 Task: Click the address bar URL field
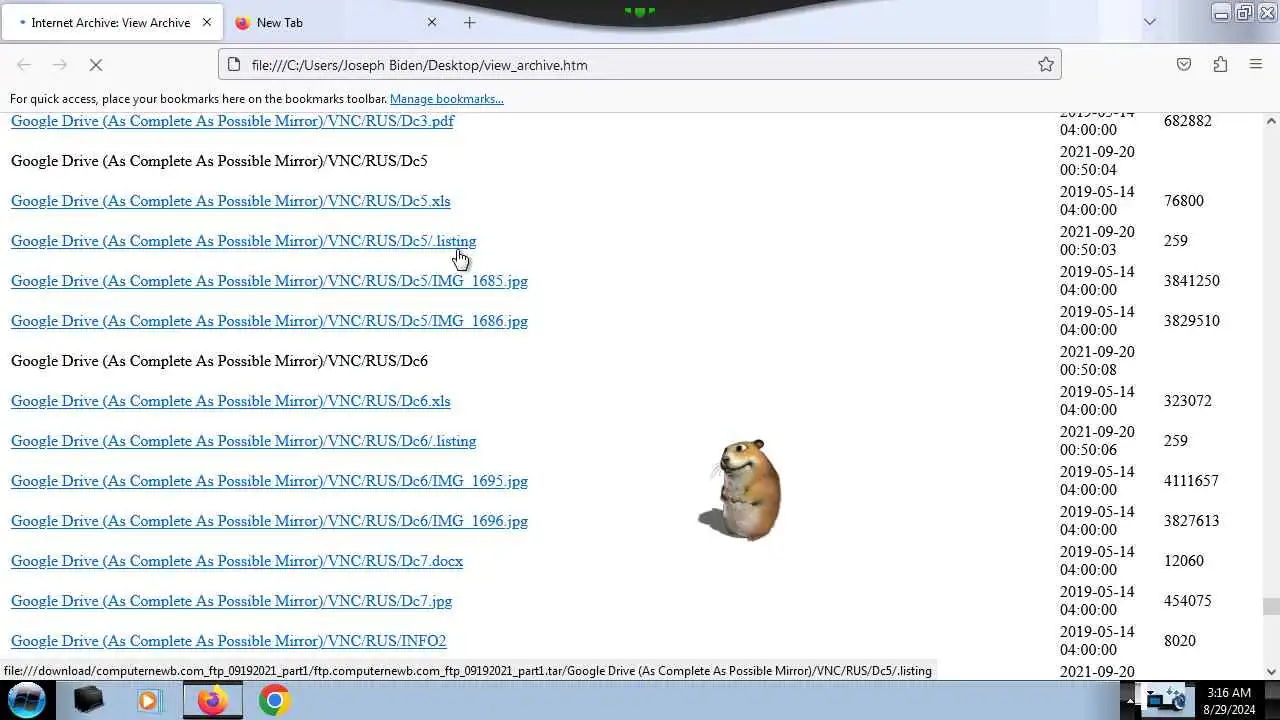(x=640, y=65)
